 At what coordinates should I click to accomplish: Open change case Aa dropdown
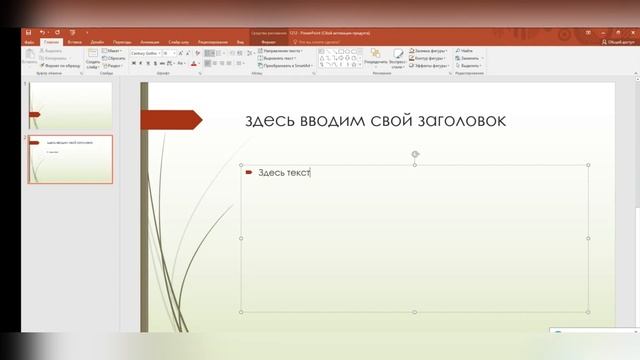(x=181, y=64)
